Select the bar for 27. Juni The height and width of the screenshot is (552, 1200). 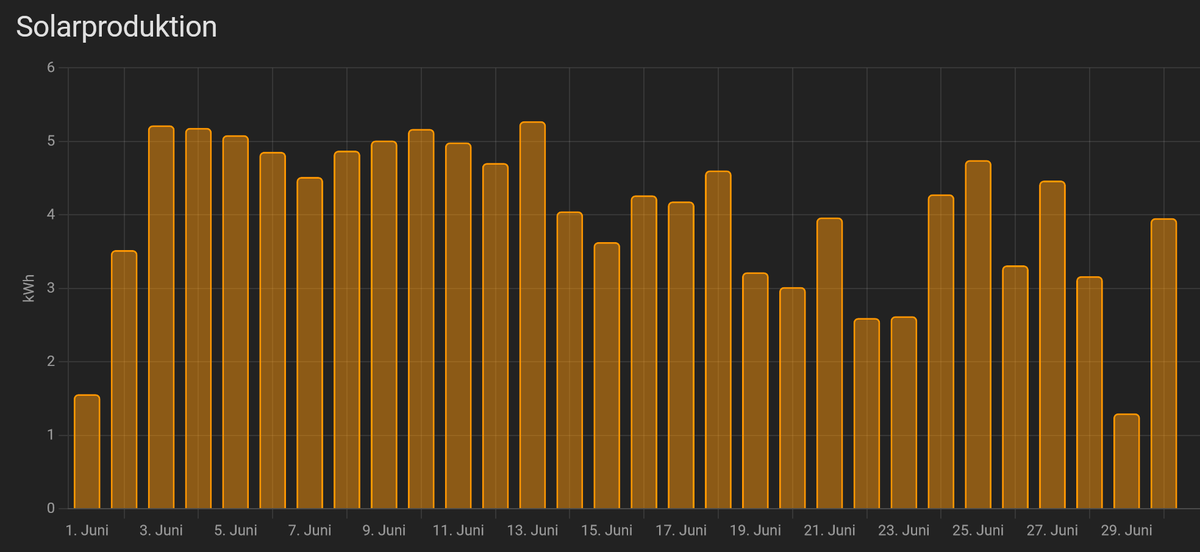(x=1052, y=345)
